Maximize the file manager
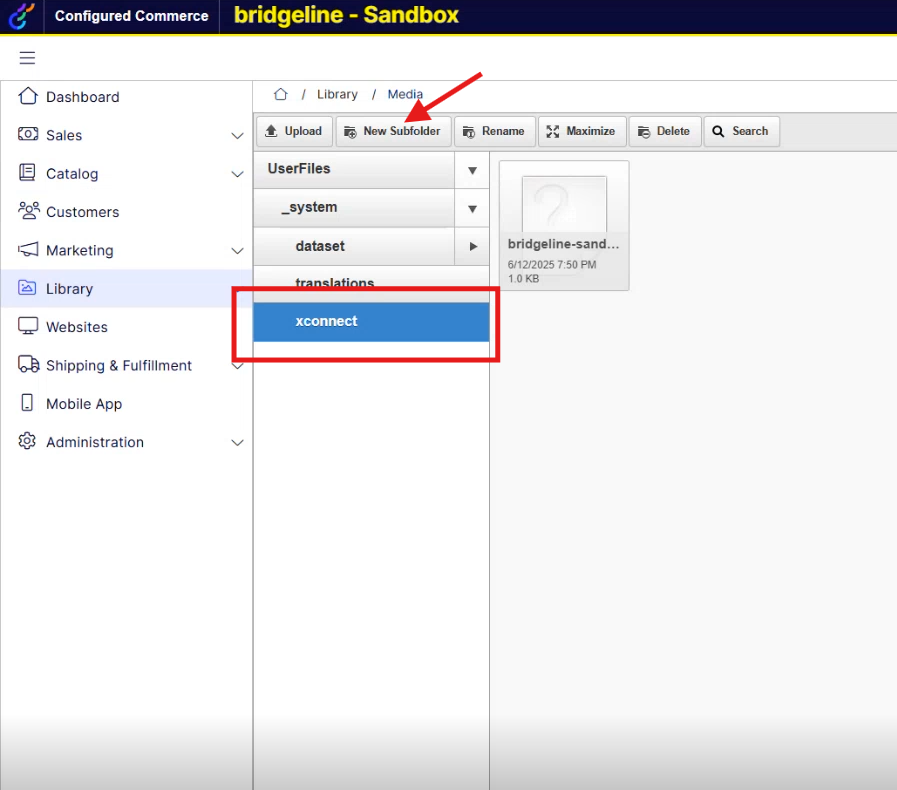Image resolution: width=897 pixels, height=790 pixels. pyautogui.click(x=582, y=131)
